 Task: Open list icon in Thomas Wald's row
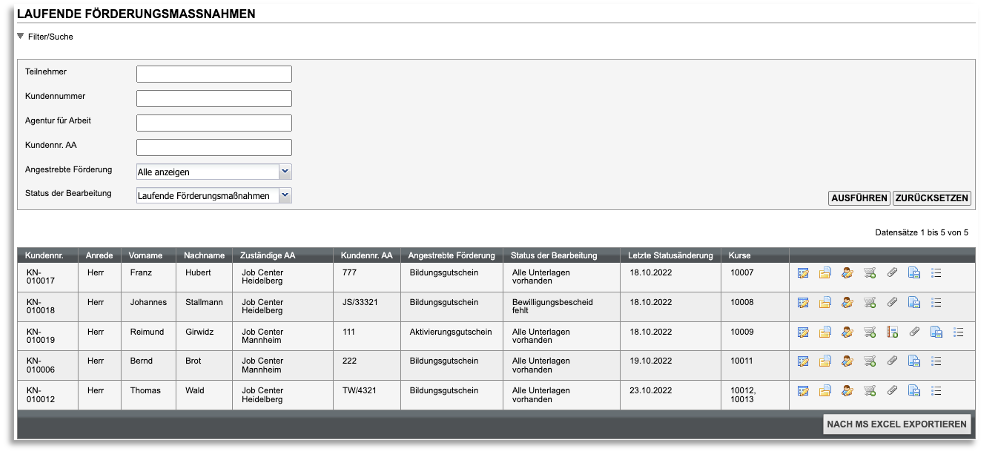(x=936, y=391)
